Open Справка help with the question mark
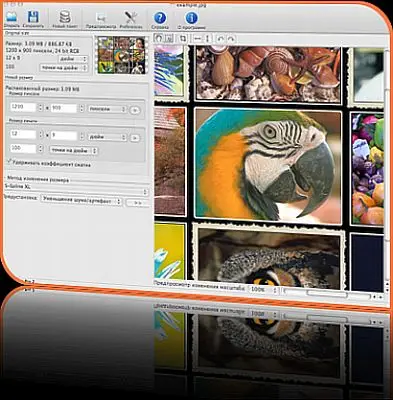393x400 pixels. coord(160,20)
